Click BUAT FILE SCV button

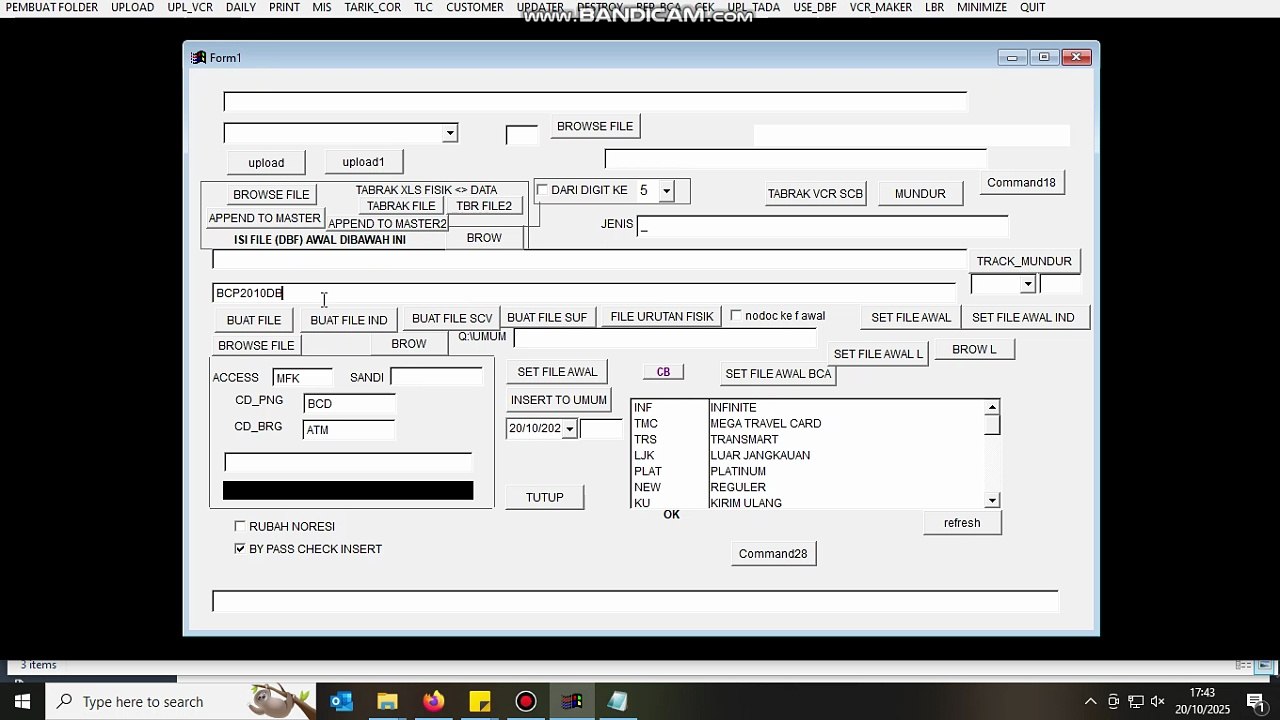point(452,318)
